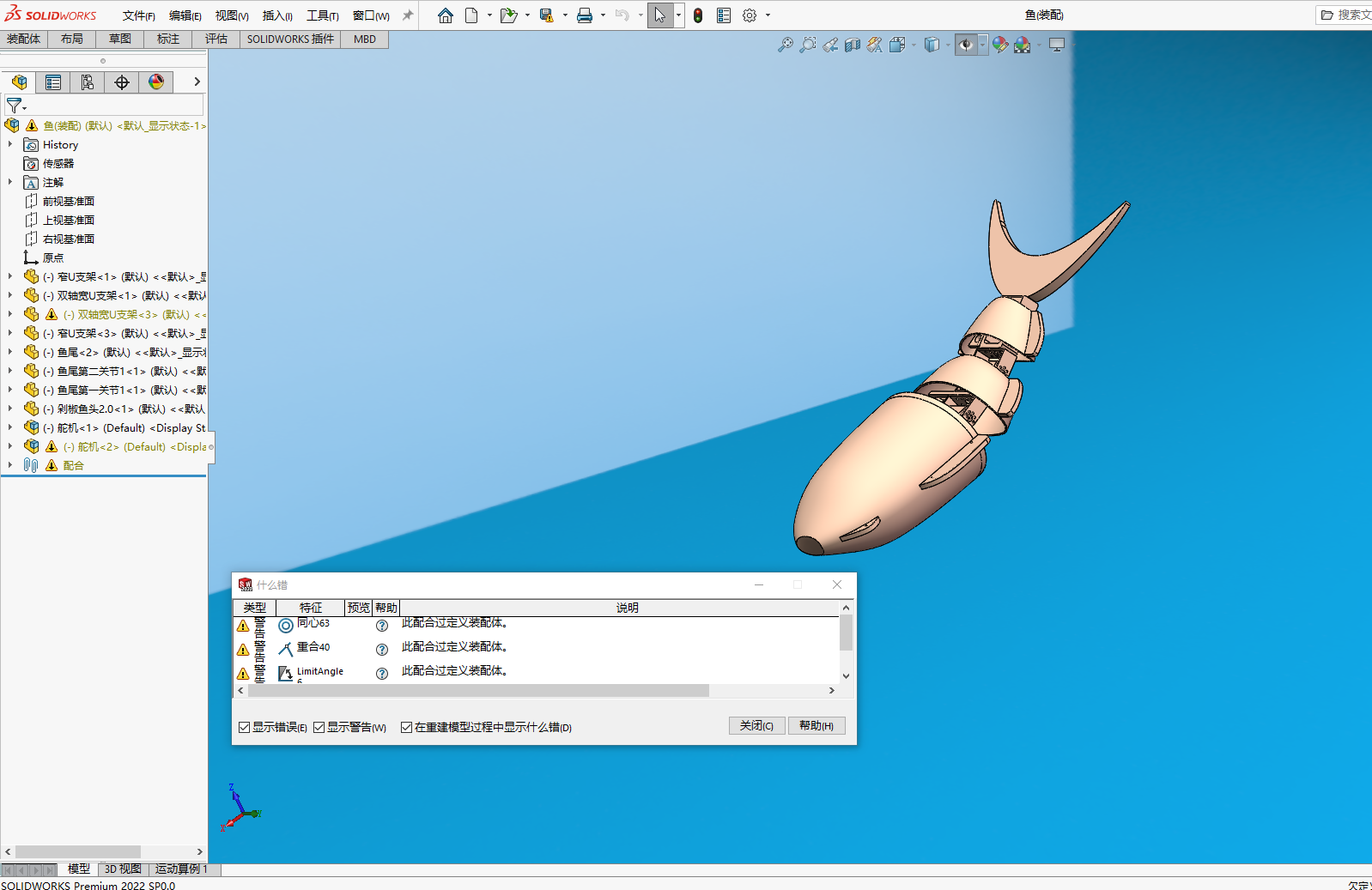The image size is (1372, 890).
Task: Open Options via the gear icon
Action: [750, 15]
